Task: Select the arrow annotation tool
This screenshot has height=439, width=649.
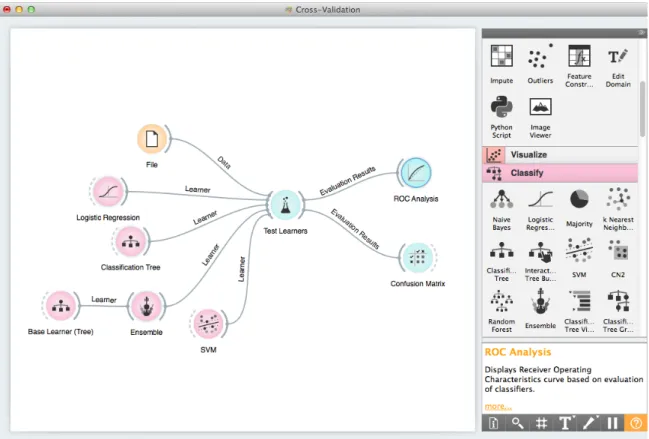Action: pyautogui.click(x=589, y=423)
